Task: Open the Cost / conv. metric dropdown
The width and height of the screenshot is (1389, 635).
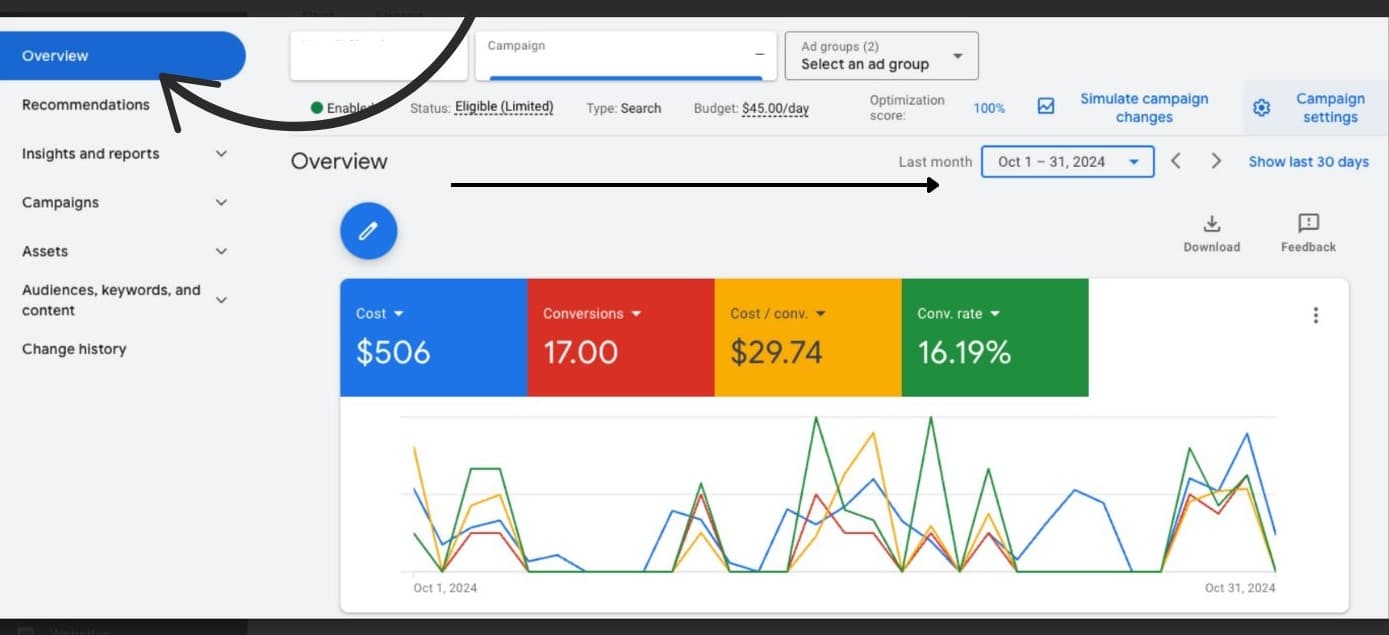Action: (x=778, y=314)
